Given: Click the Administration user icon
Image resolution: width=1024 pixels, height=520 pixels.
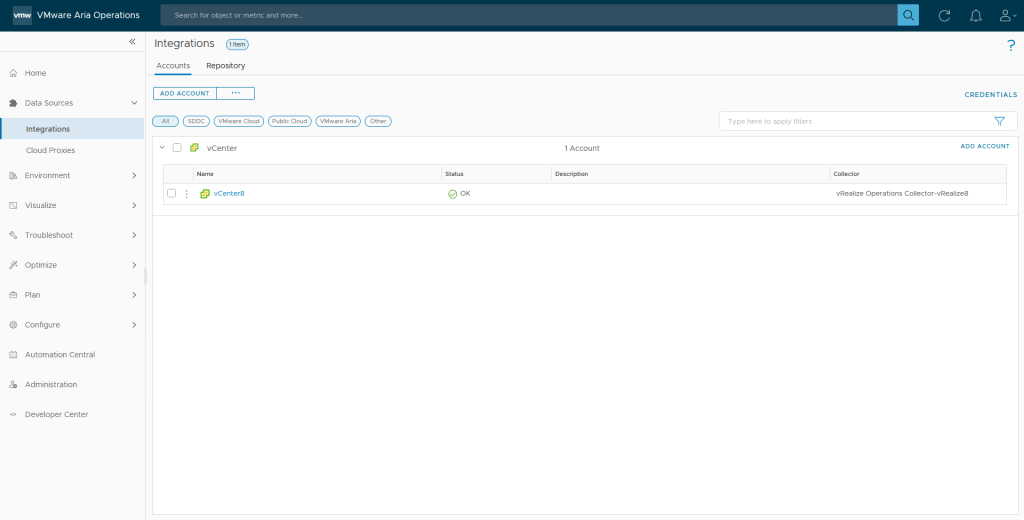Looking at the screenshot, I should pos(13,385).
